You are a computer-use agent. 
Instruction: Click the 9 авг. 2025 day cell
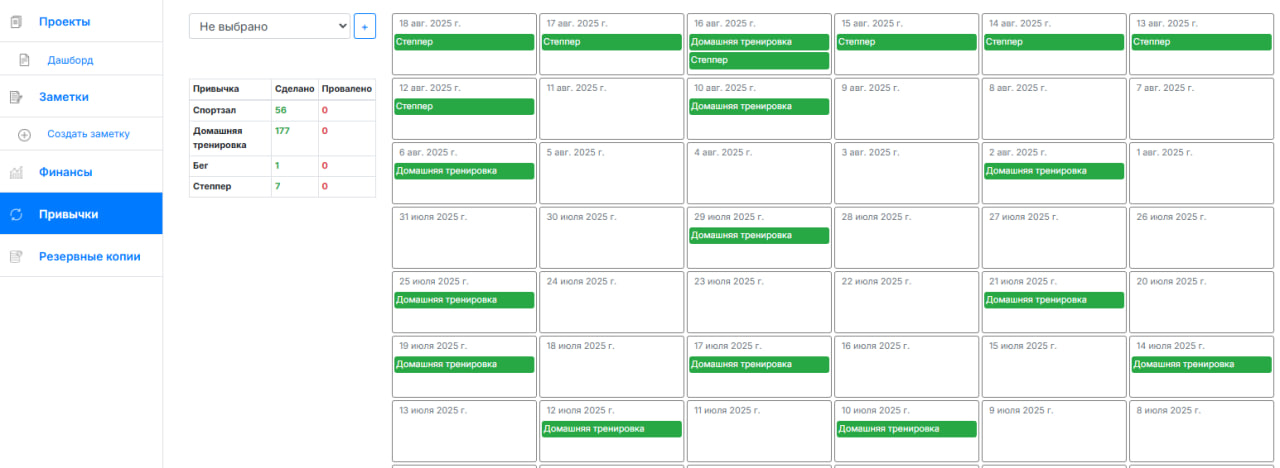click(907, 108)
